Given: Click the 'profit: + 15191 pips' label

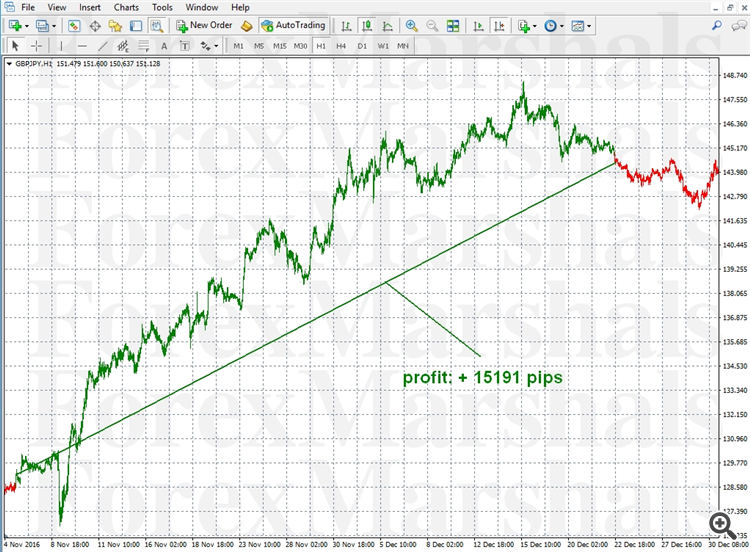Looking at the screenshot, I should (483, 377).
